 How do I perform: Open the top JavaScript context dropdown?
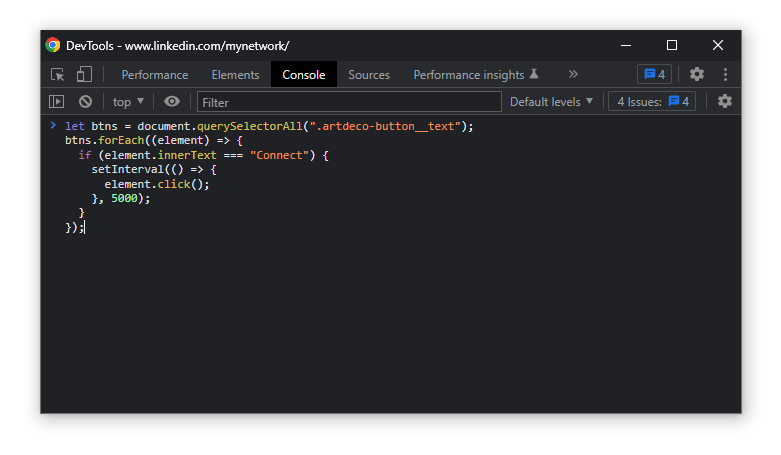click(x=128, y=102)
